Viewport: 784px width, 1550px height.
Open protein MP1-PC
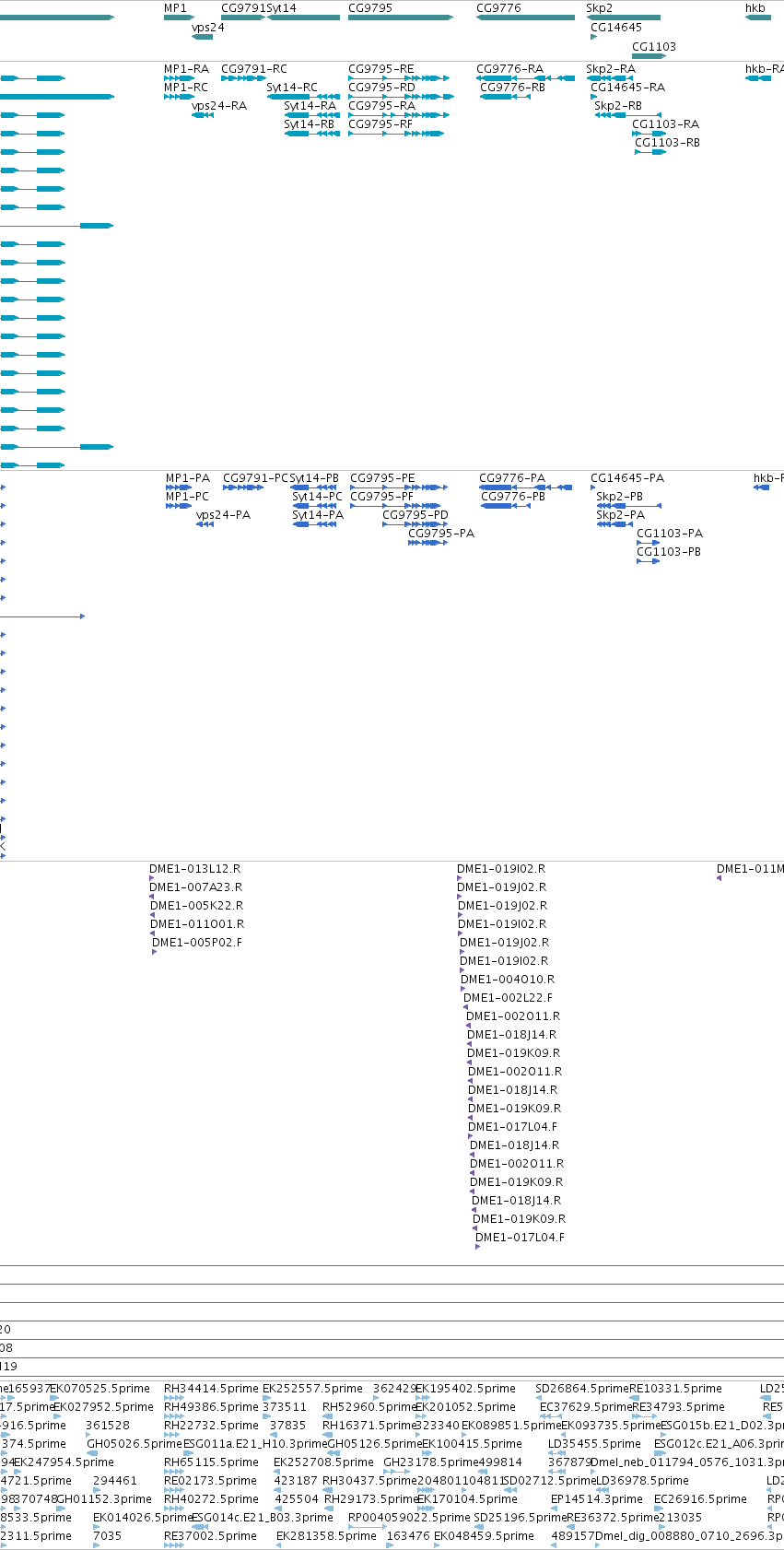pyautogui.click(x=187, y=497)
